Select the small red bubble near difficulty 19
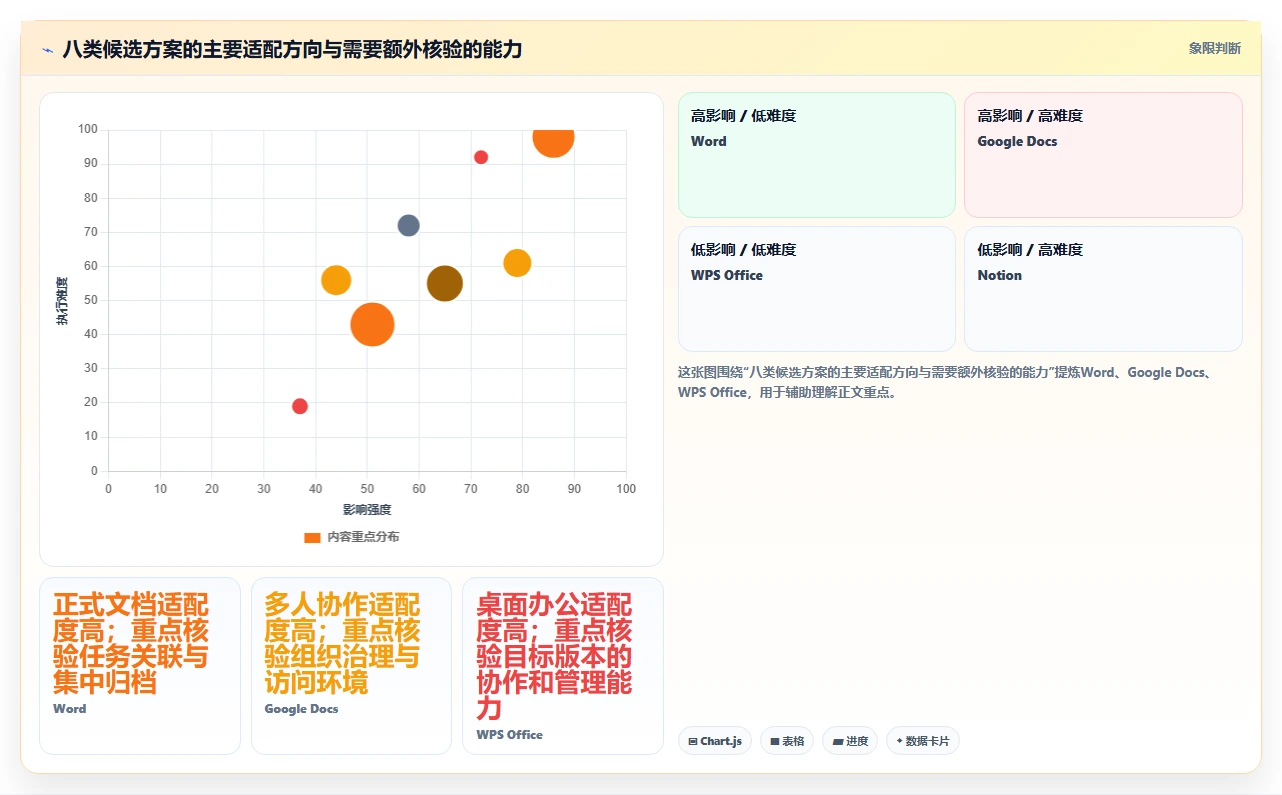 pyautogui.click(x=300, y=406)
